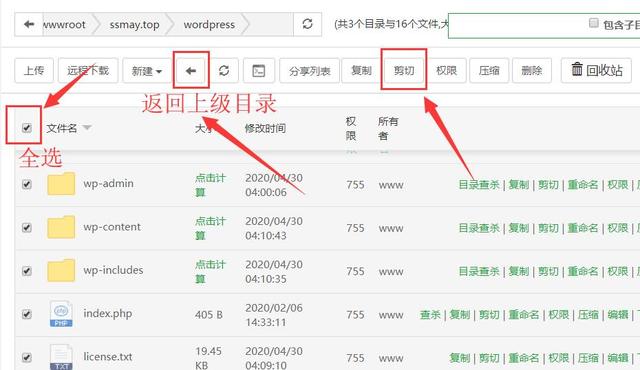The width and height of the screenshot is (640, 370).
Task: Click 重命名 in wp-admin row
Action: pyautogui.click(x=583, y=185)
